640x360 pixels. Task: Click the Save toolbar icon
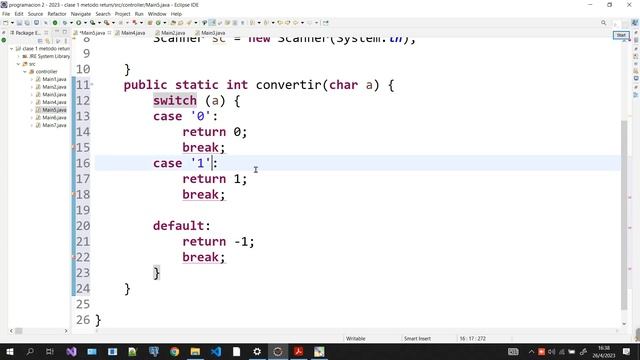19,23
